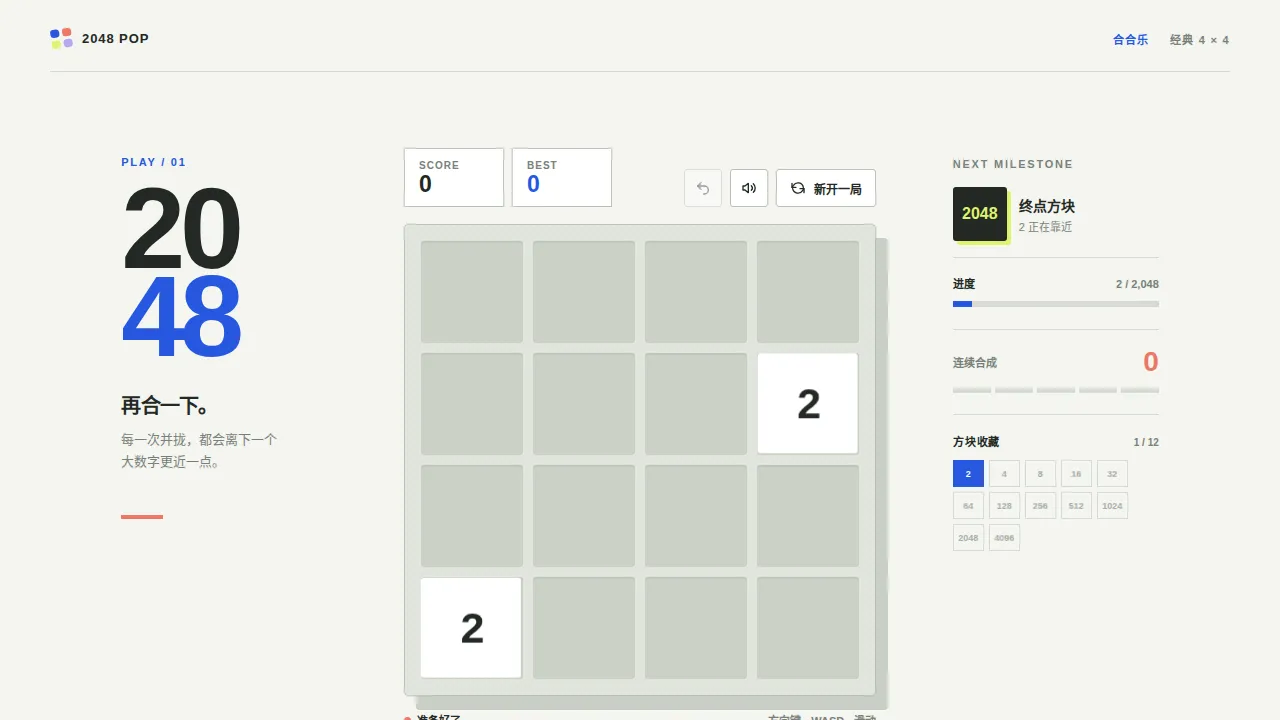The height and width of the screenshot is (720, 1280).
Task: Click the 连续合成 label
Action: [x=975, y=363]
